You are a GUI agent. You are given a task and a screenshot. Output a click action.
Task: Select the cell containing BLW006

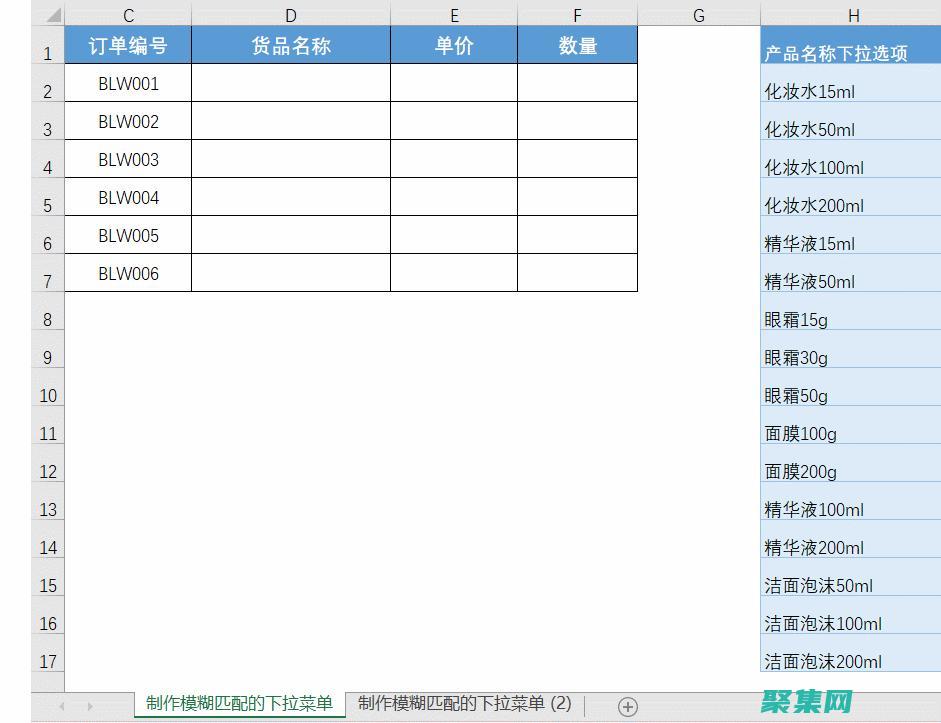tap(128, 273)
